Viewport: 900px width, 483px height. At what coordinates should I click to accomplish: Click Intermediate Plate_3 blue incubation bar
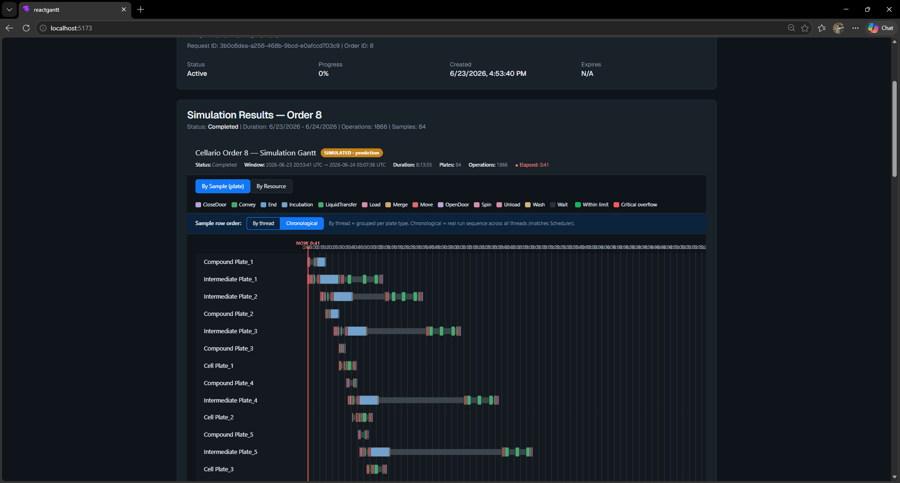tap(356, 331)
